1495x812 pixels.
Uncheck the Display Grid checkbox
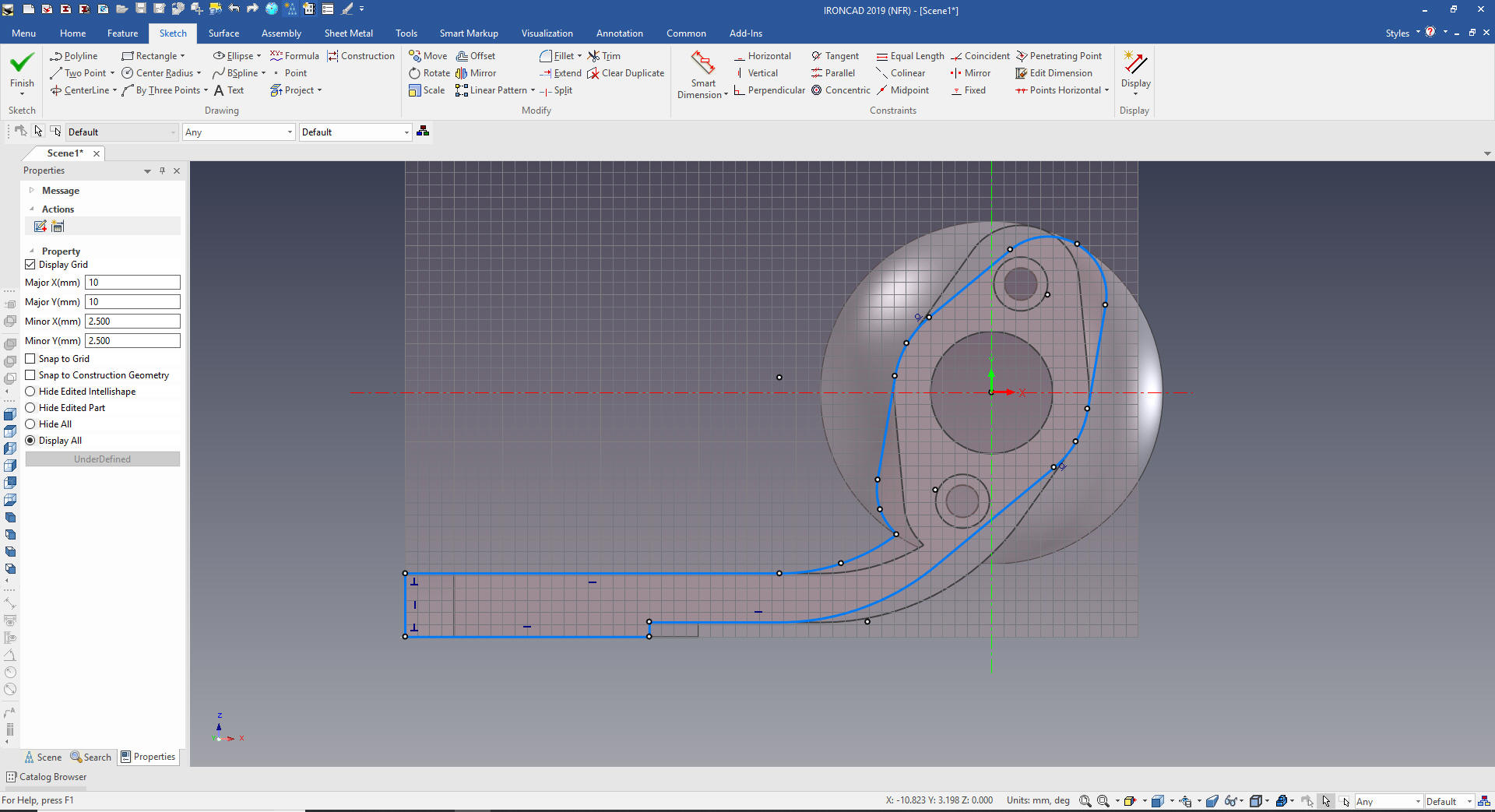click(x=30, y=265)
